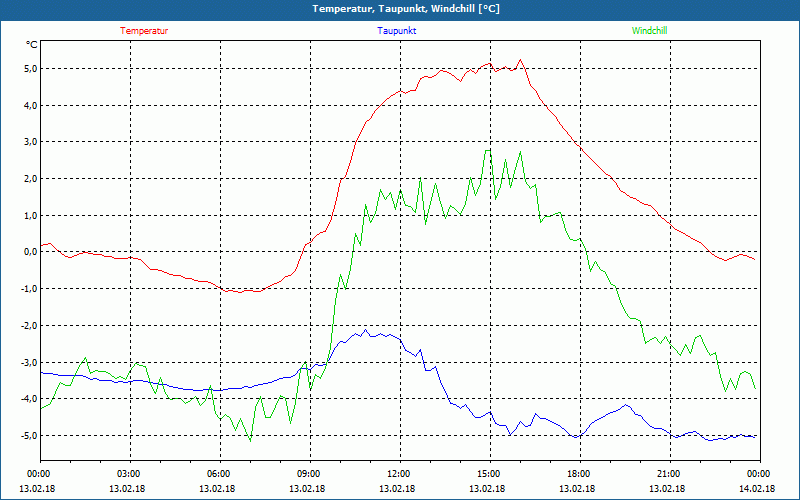Click the -5,0 y-axis value
Image resolution: width=800 pixels, height=500 pixels.
pos(29,435)
